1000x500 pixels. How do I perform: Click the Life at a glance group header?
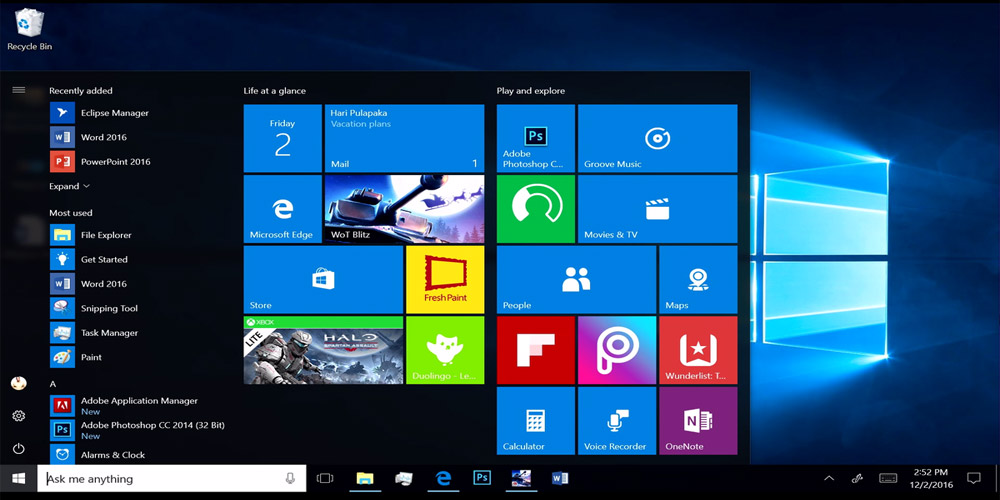pos(274,91)
